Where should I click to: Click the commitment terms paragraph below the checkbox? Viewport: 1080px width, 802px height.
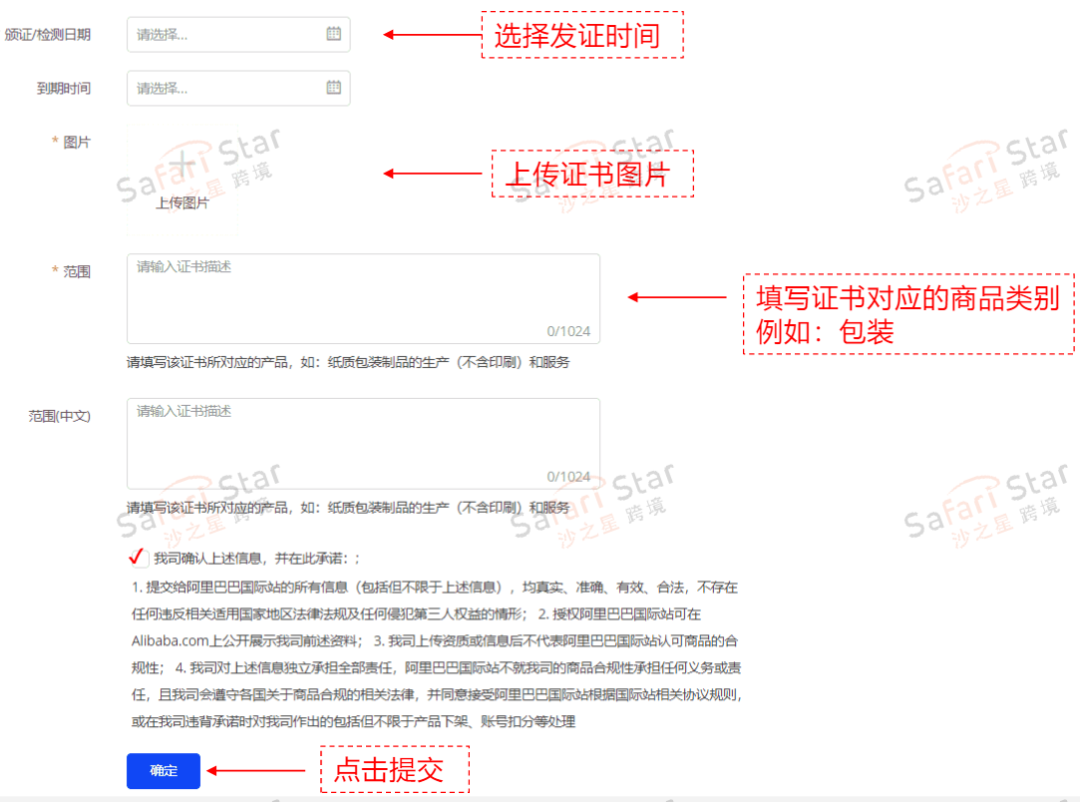430,650
